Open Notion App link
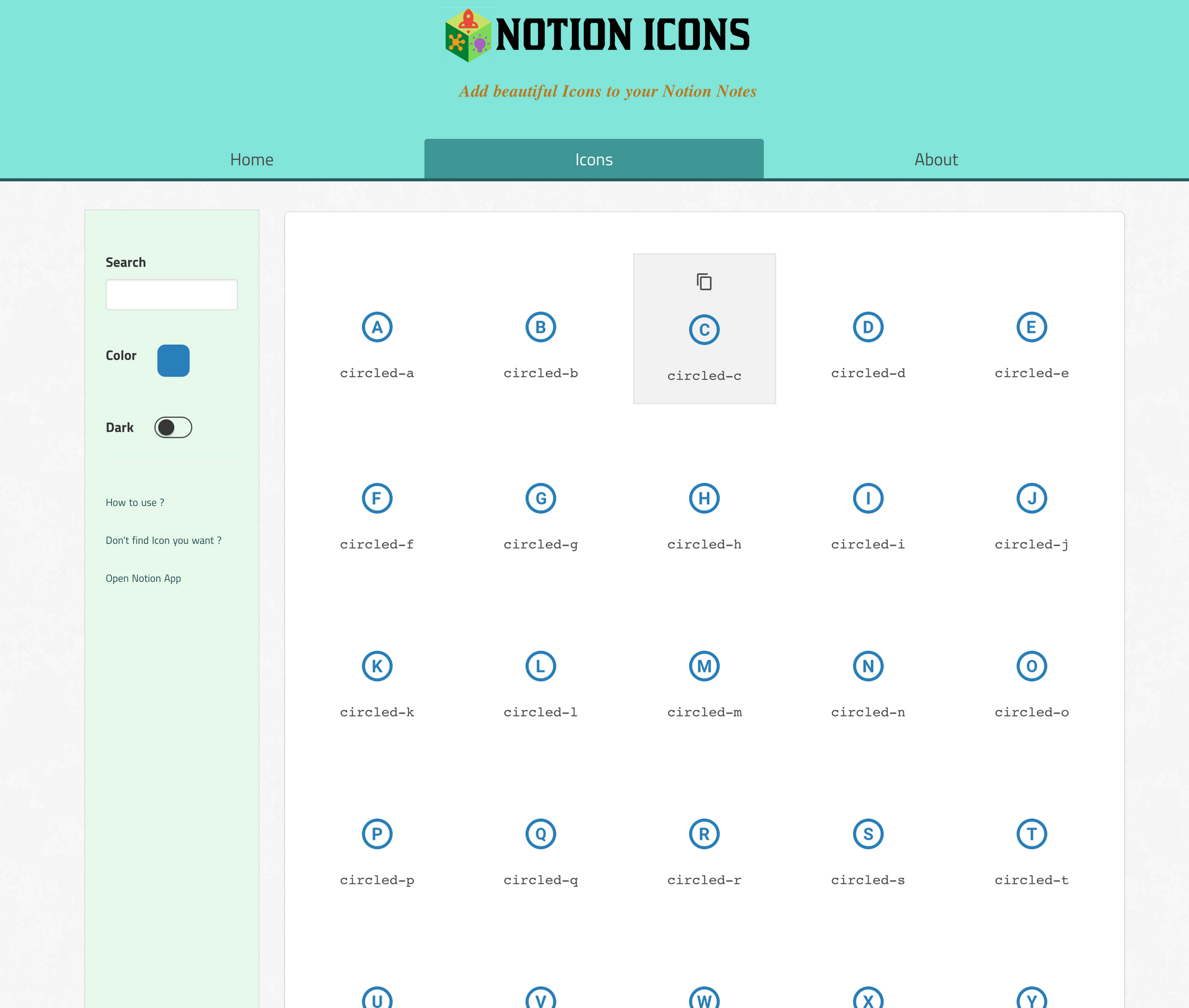This screenshot has width=1189, height=1008. point(143,579)
